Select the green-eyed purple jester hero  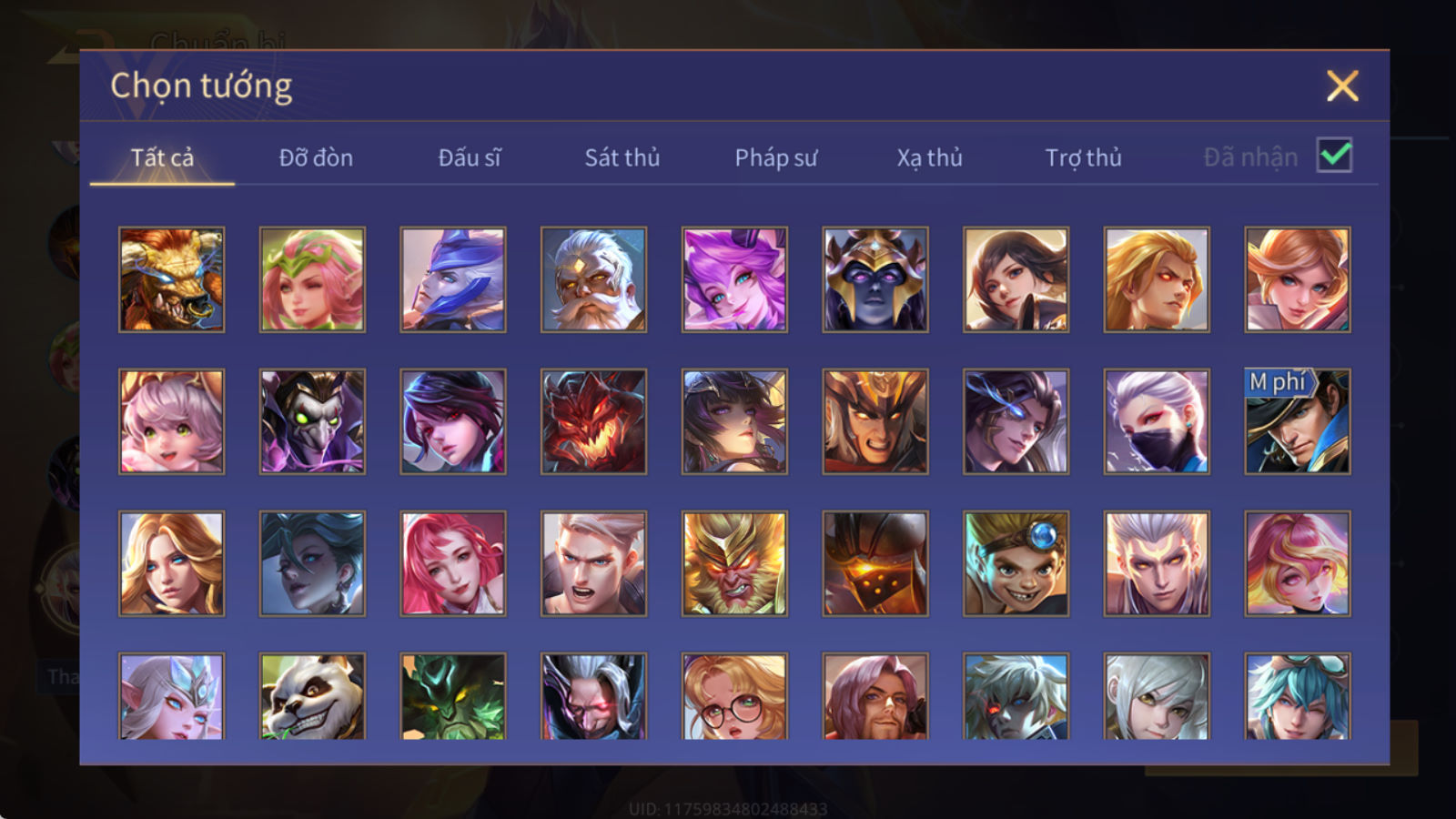coord(312,421)
